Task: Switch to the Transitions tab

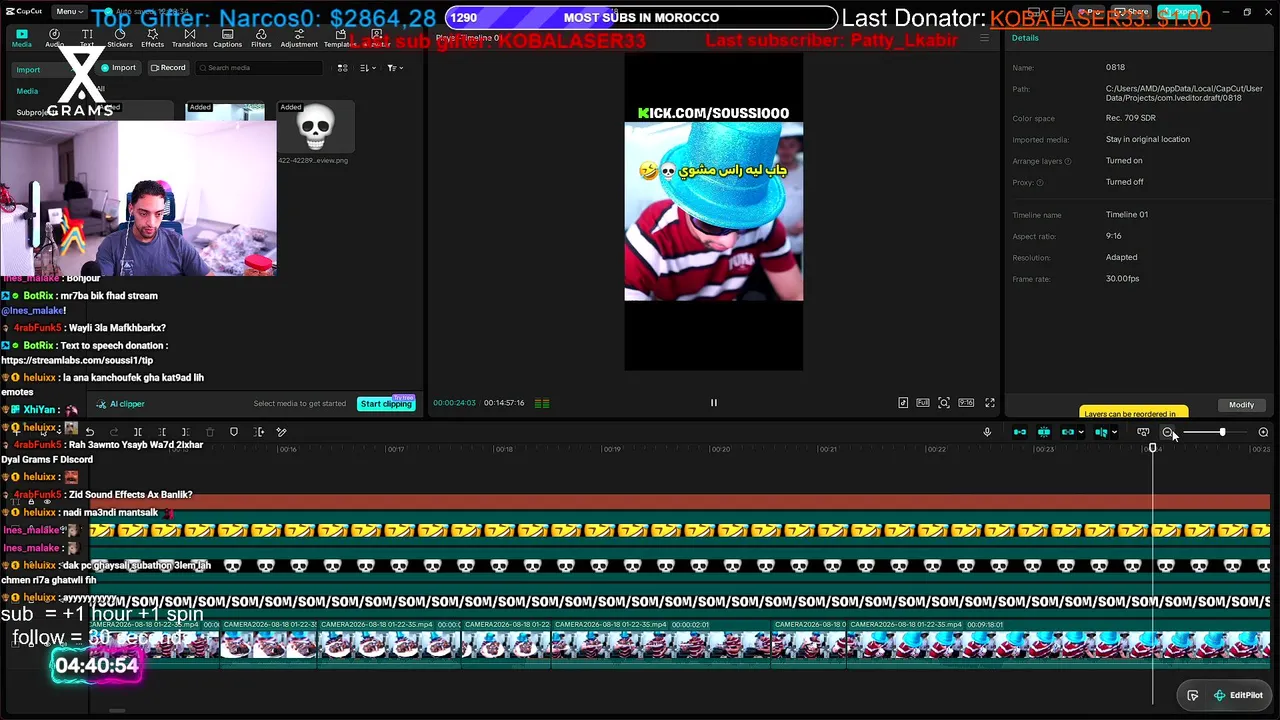Action: point(189,38)
